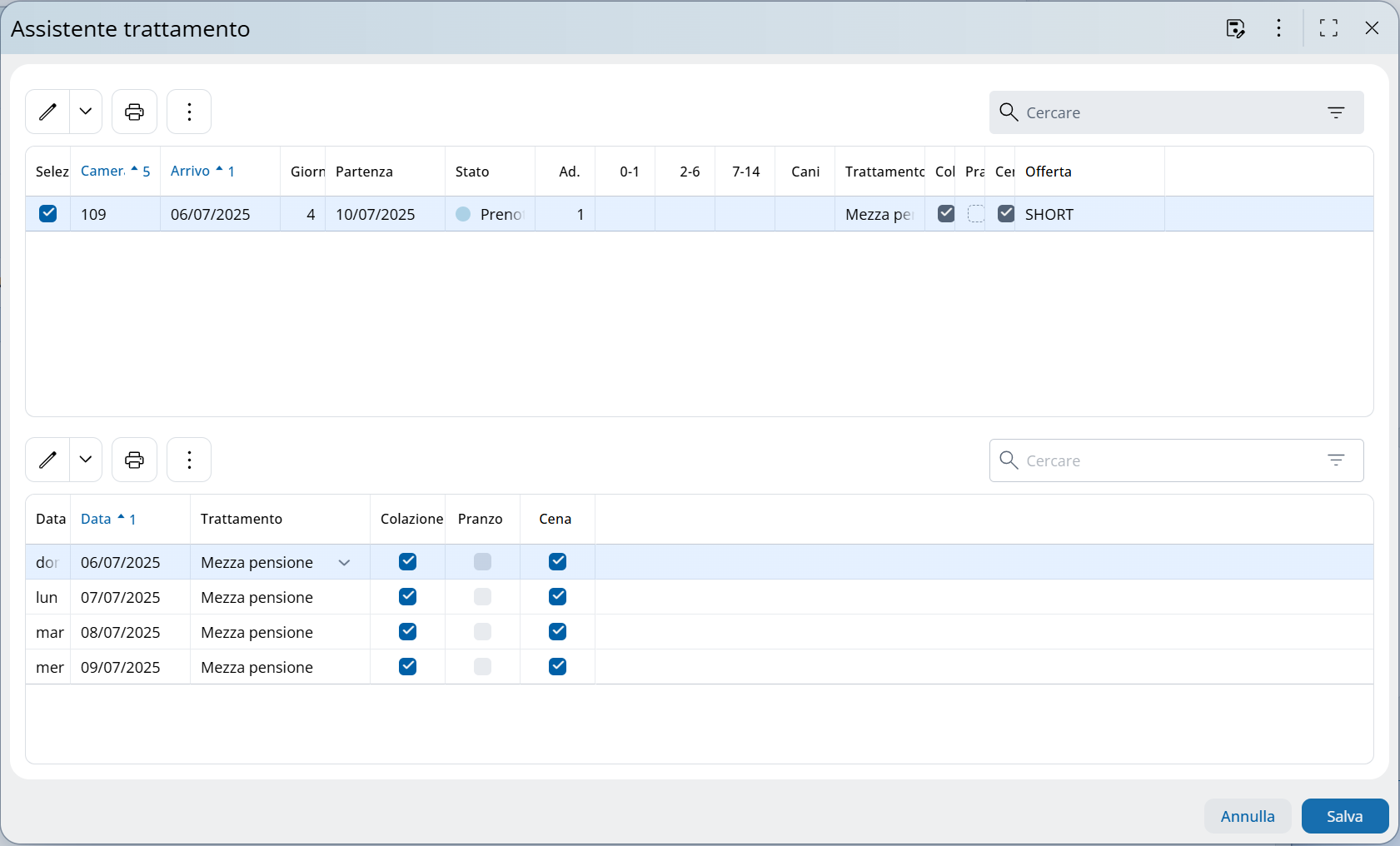Sort by the Arrivo column header
The width and height of the screenshot is (1400, 846).
pos(191,171)
